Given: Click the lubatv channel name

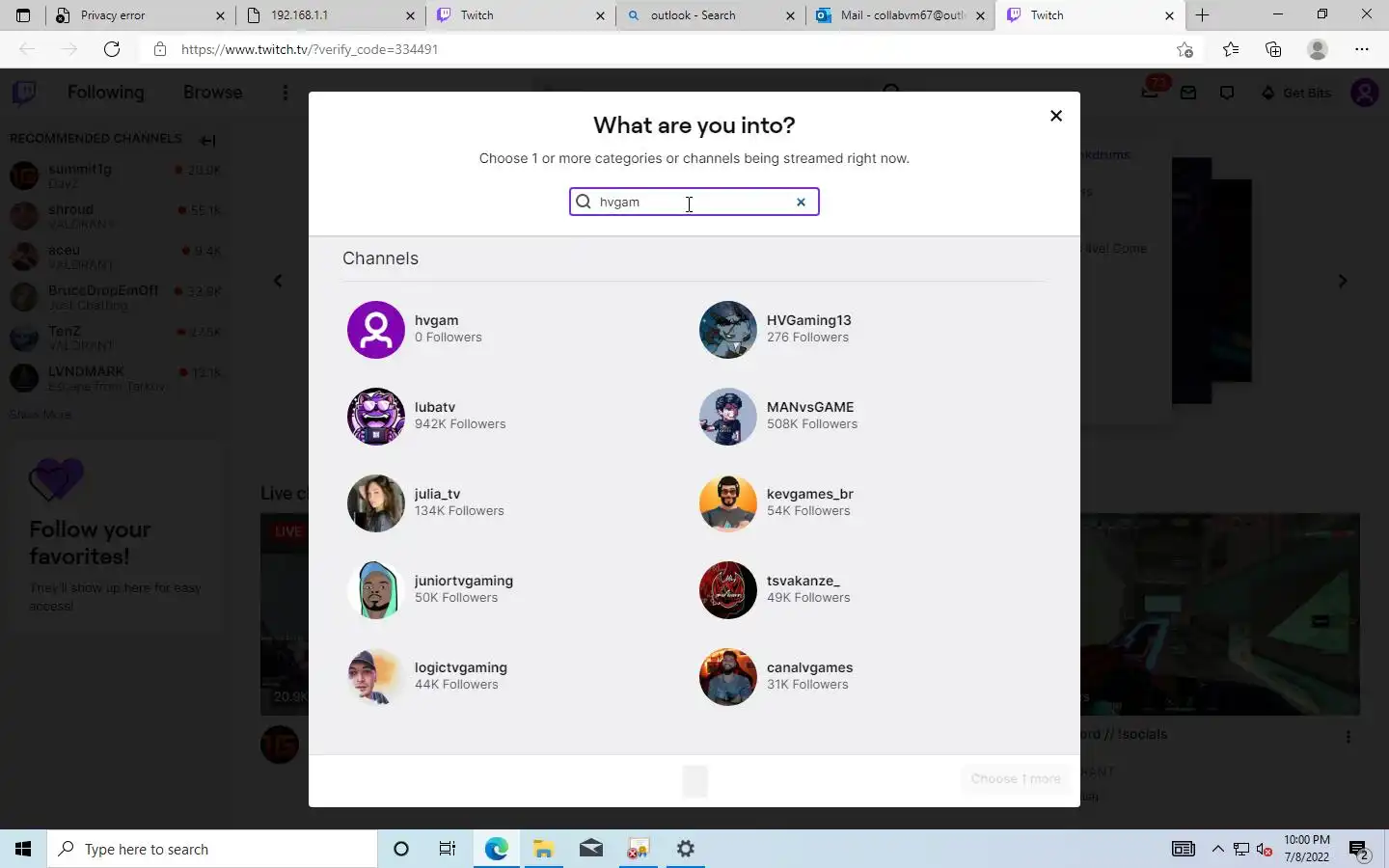Looking at the screenshot, I should click(435, 407).
